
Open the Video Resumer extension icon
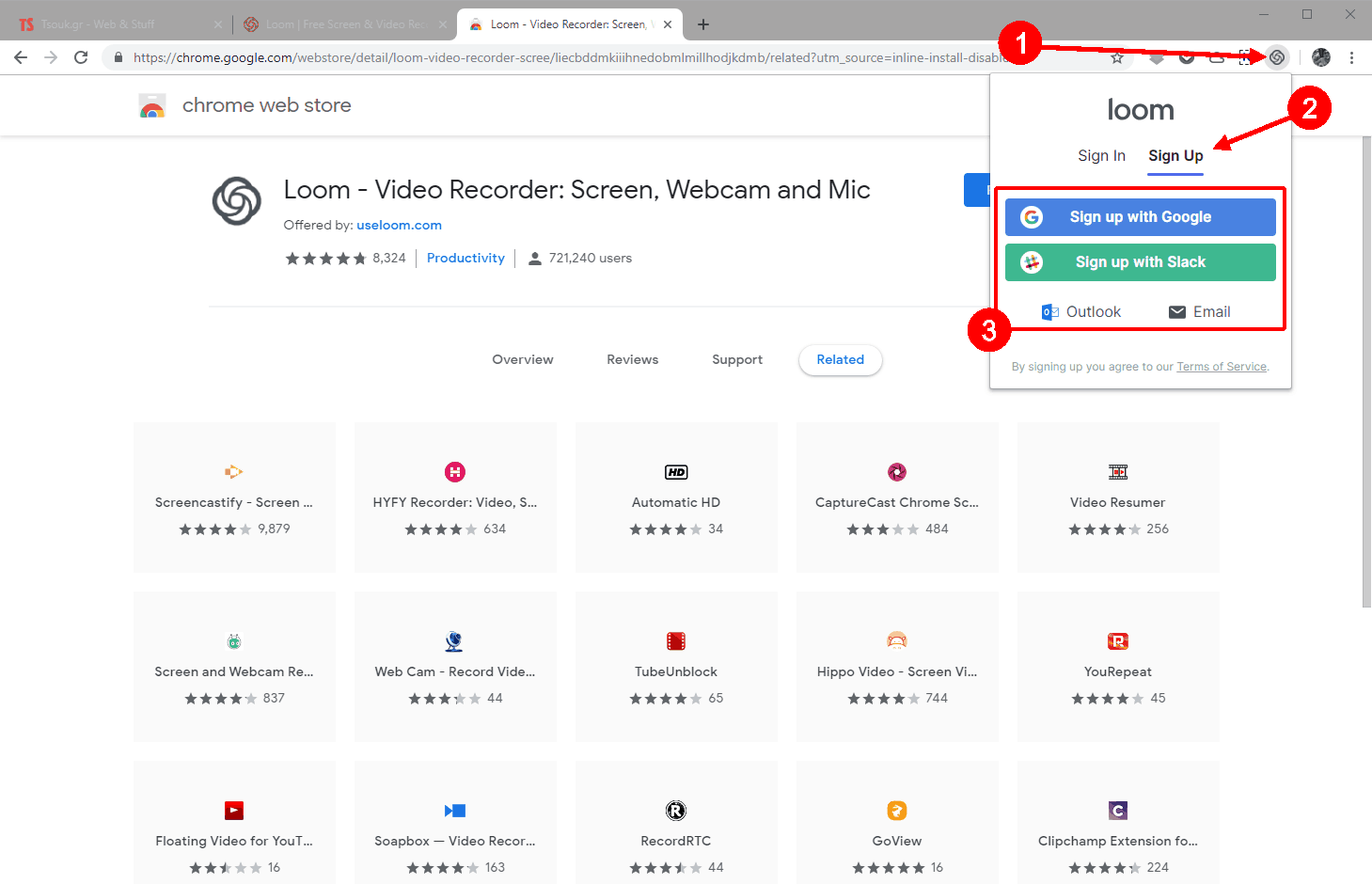(1118, 472)
